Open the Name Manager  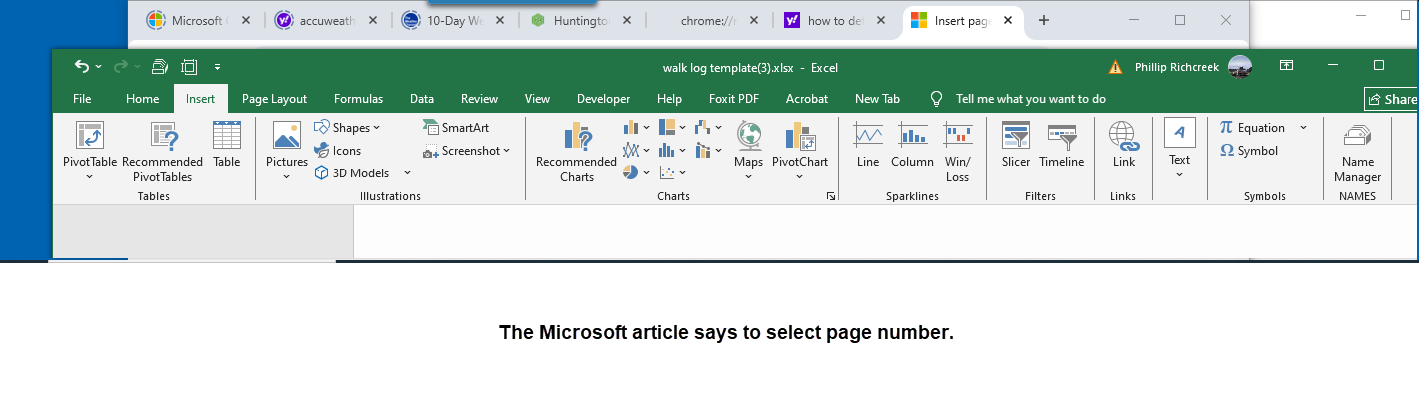(x=1357, y=152)
